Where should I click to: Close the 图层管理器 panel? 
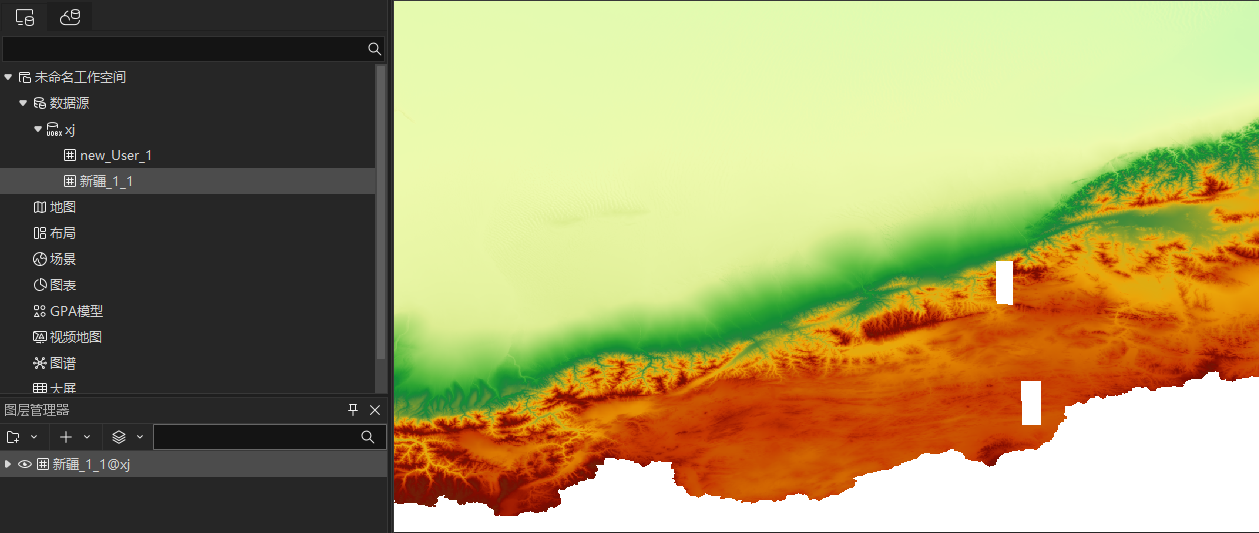[x=375, y=410]
